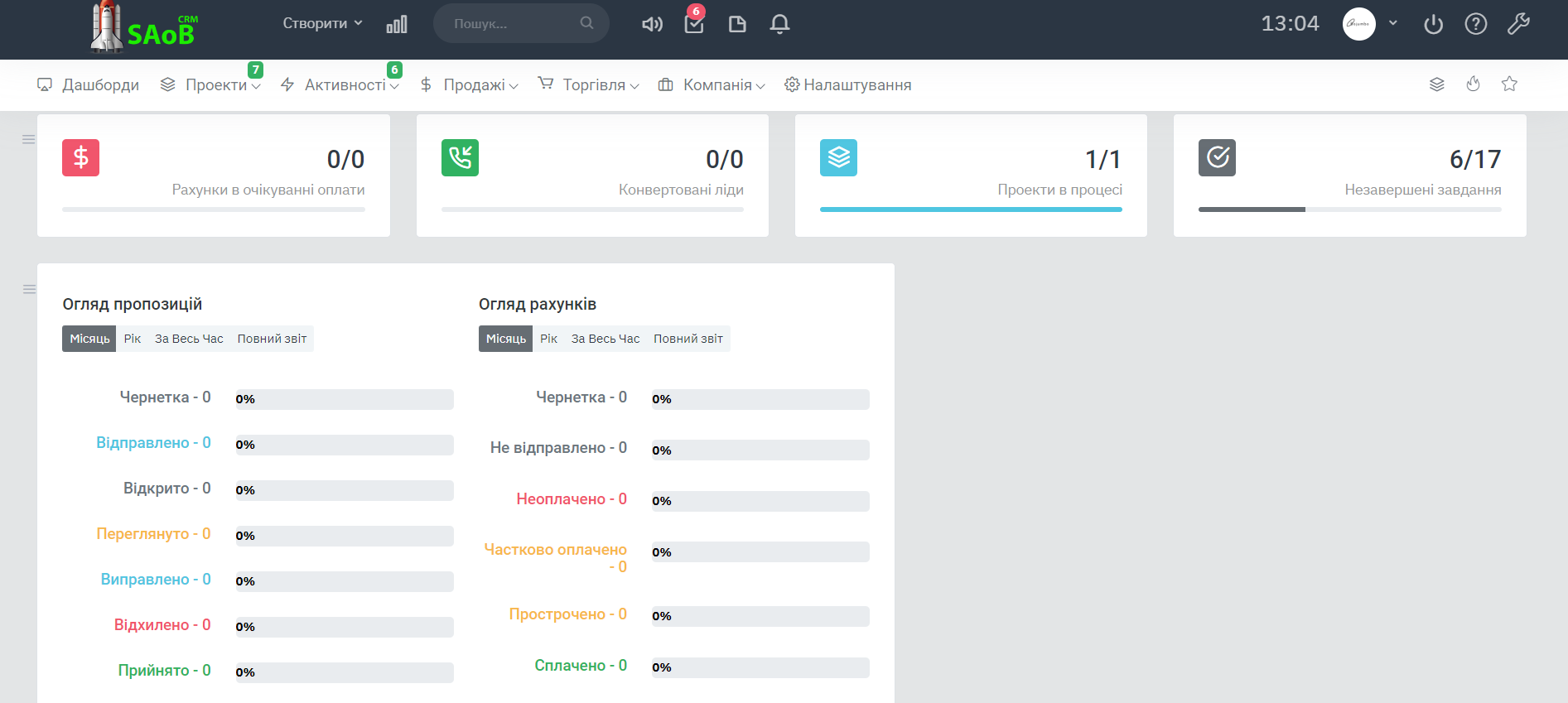
Task: Open the tasks checklist icon with badge 6
Action: pos(694,23)
